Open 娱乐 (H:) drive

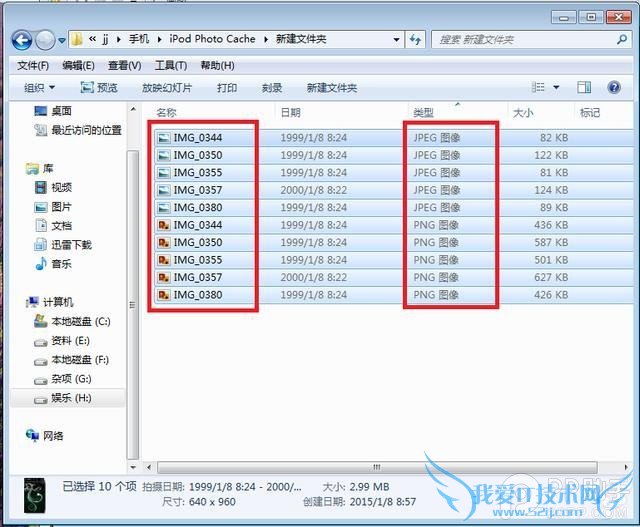(x=63, y=398)
